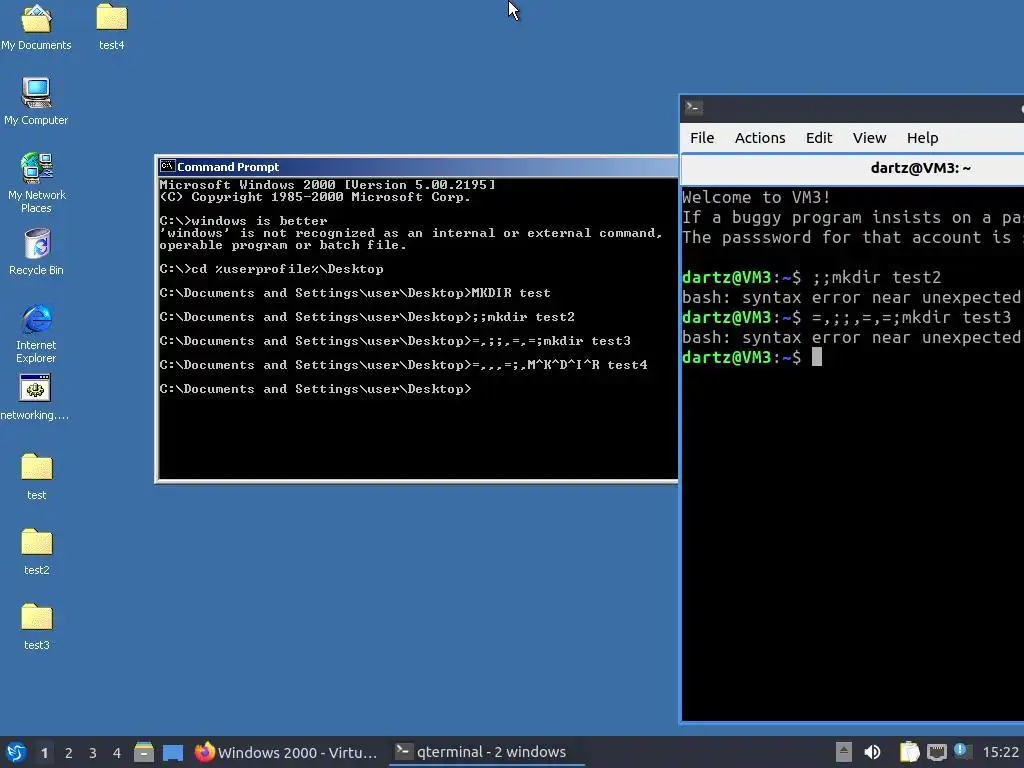The height and width of the screenshot is (768, 1024).
Task: Click the Command Prompt window system icon
Action: [167, 167]
